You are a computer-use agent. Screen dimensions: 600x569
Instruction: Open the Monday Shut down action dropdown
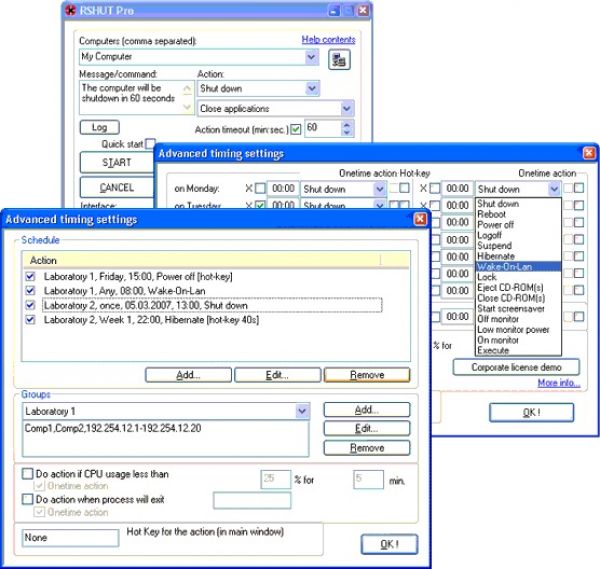tap(379, 189)
